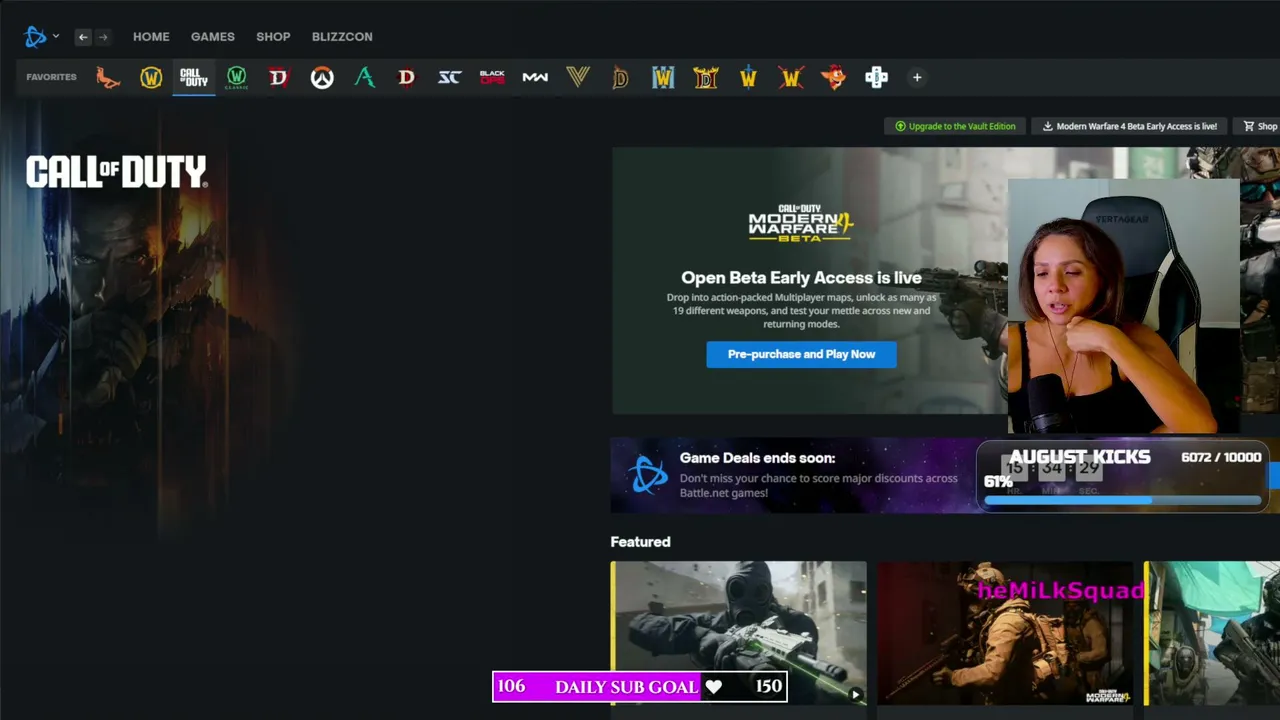This screenshot has width=1280, height=720.
Task: Open the Diablo II flaming D icon
Action: [x=706, y=77]
